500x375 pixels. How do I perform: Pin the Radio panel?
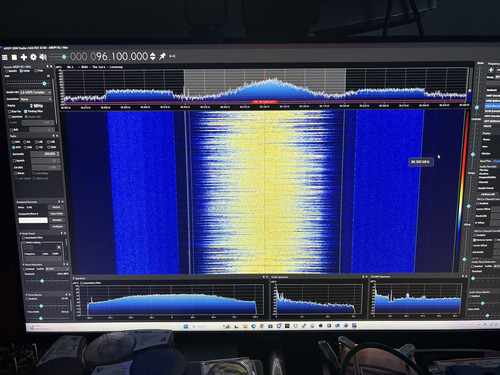[53, 136]
